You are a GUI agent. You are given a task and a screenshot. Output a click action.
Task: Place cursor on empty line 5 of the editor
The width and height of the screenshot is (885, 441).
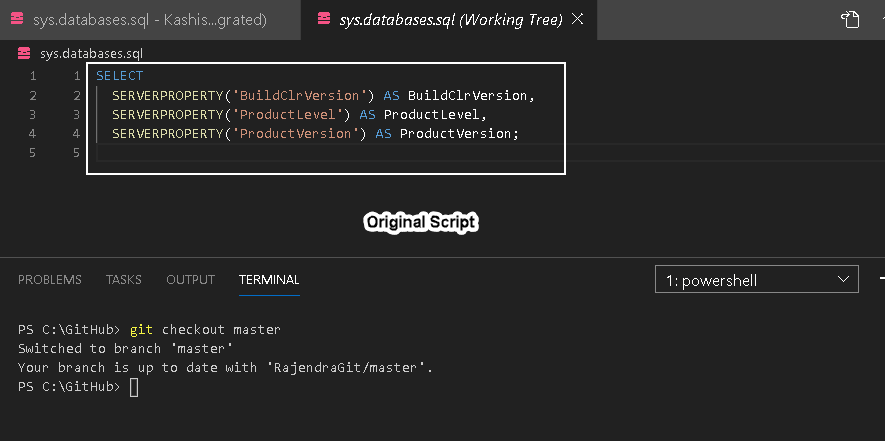pos(300,153)
